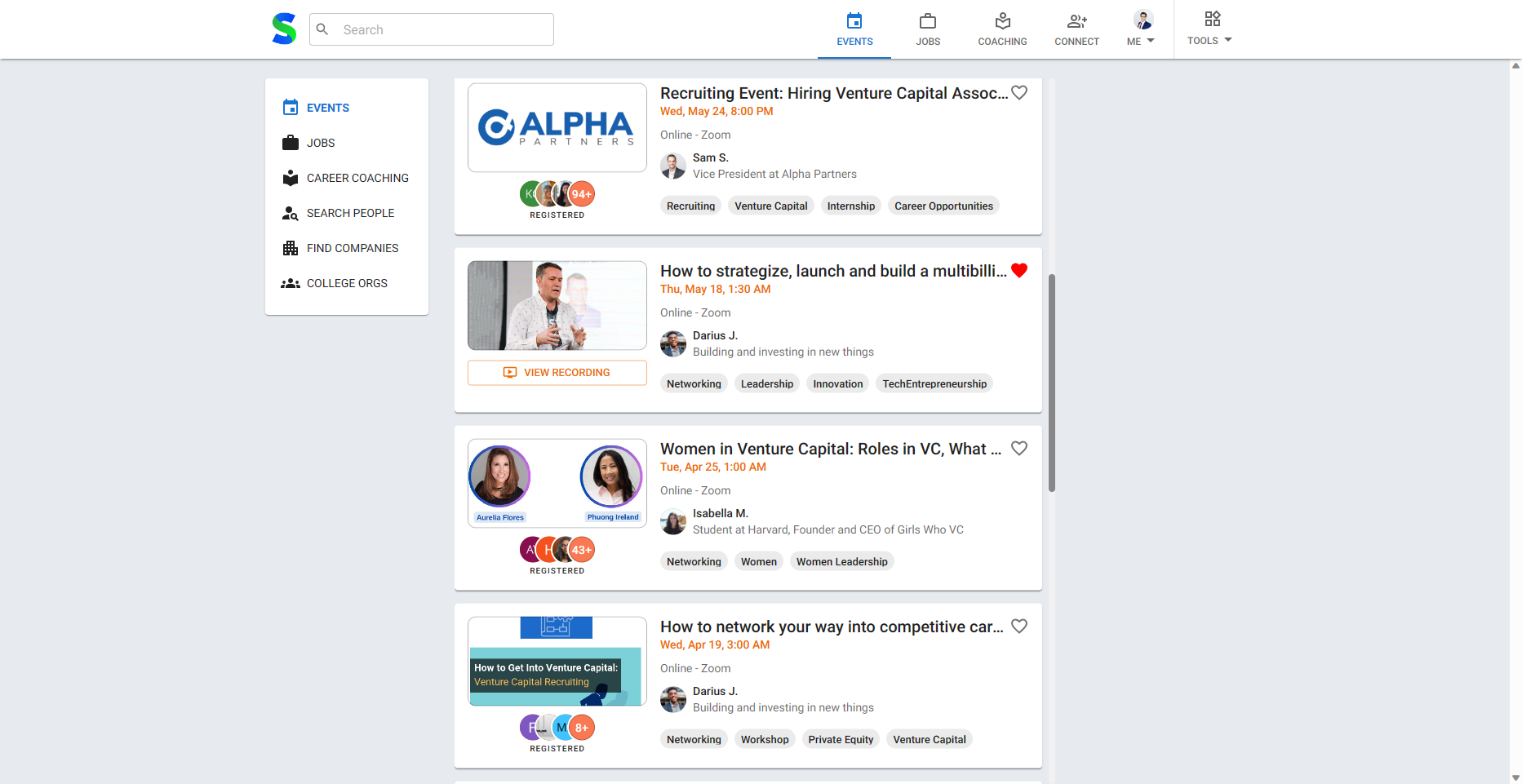The image size is (1522, 784).
Task: Select Venture Capital tag on Recruiting Event
Action: pyautogui.click(x=771, y=206)
